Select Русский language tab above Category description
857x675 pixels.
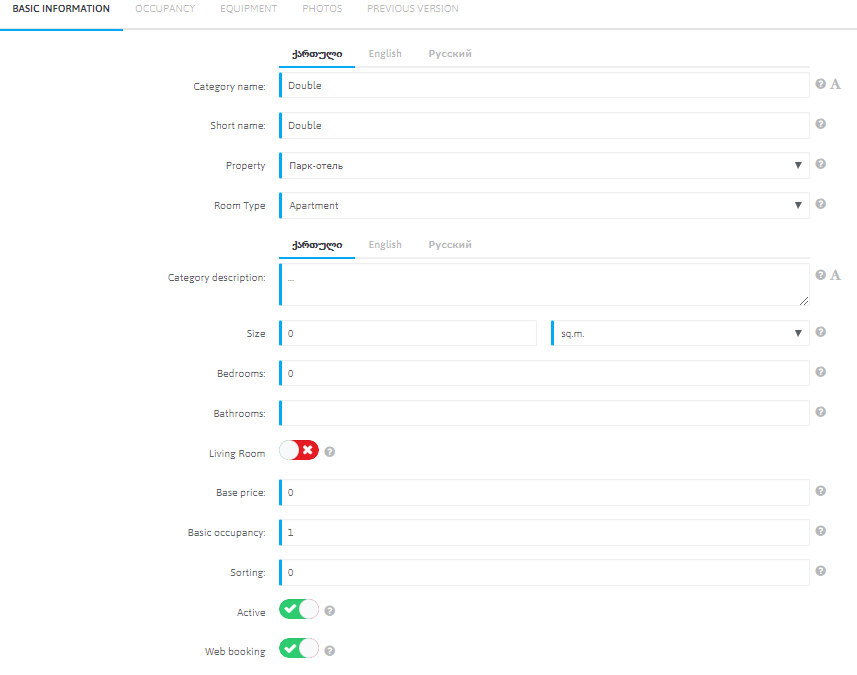[x=450, y=245]
